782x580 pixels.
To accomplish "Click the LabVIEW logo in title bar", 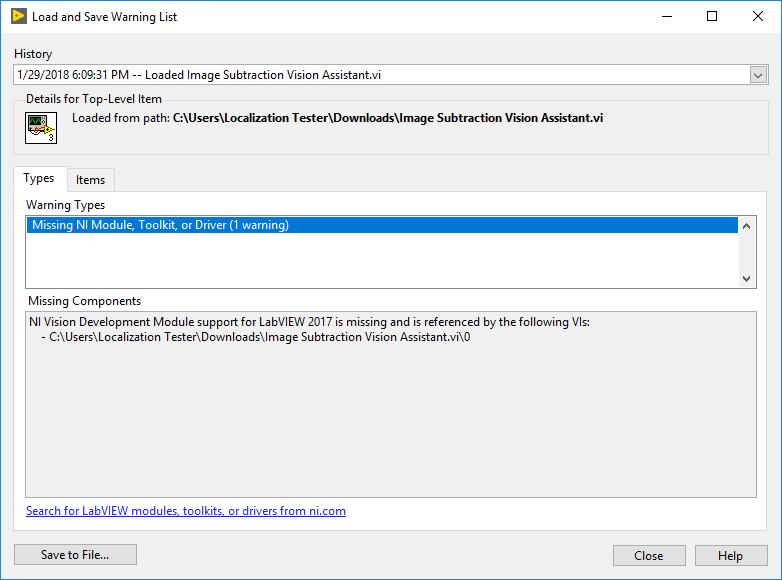I will click(18, 16).
